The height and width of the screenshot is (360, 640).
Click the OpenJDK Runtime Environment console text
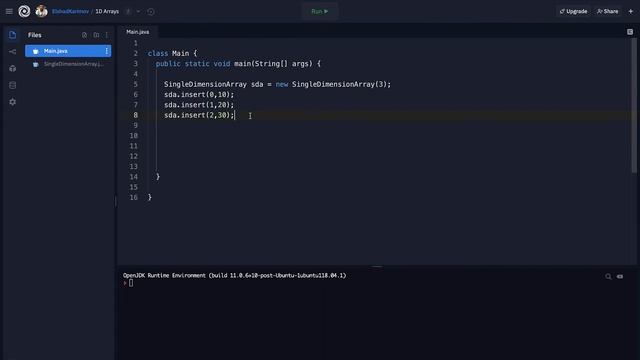[x=235, y=276]
